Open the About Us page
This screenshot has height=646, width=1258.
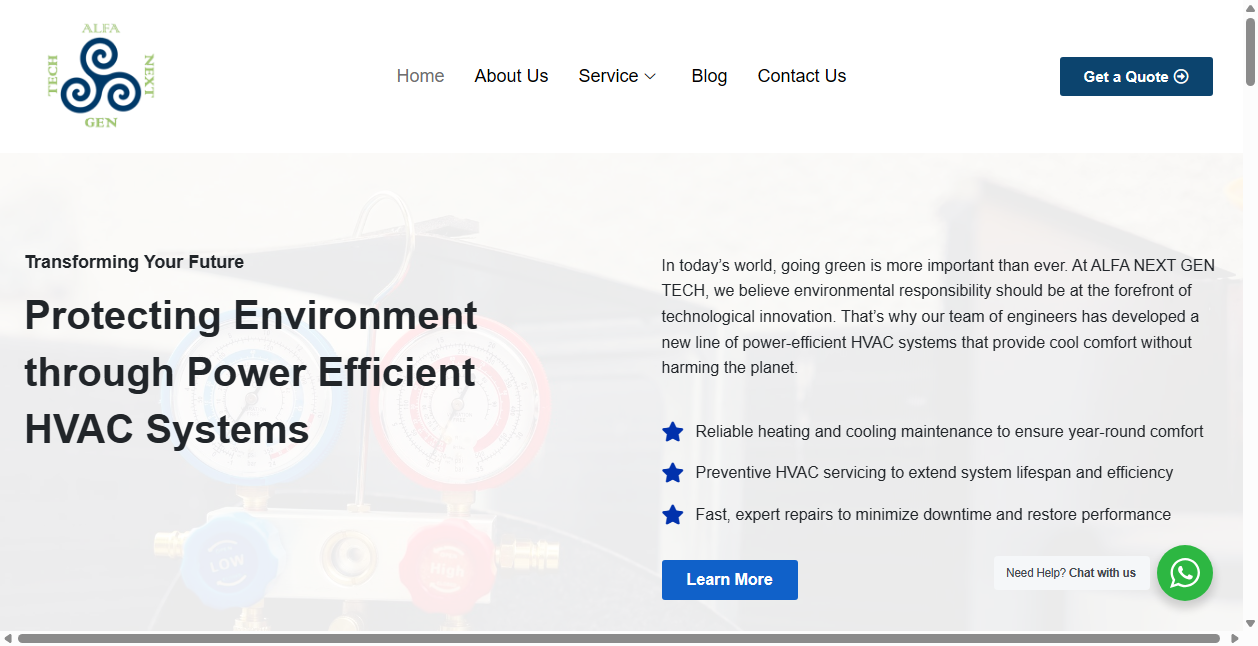pyautogui.click(x=511, y=76)
